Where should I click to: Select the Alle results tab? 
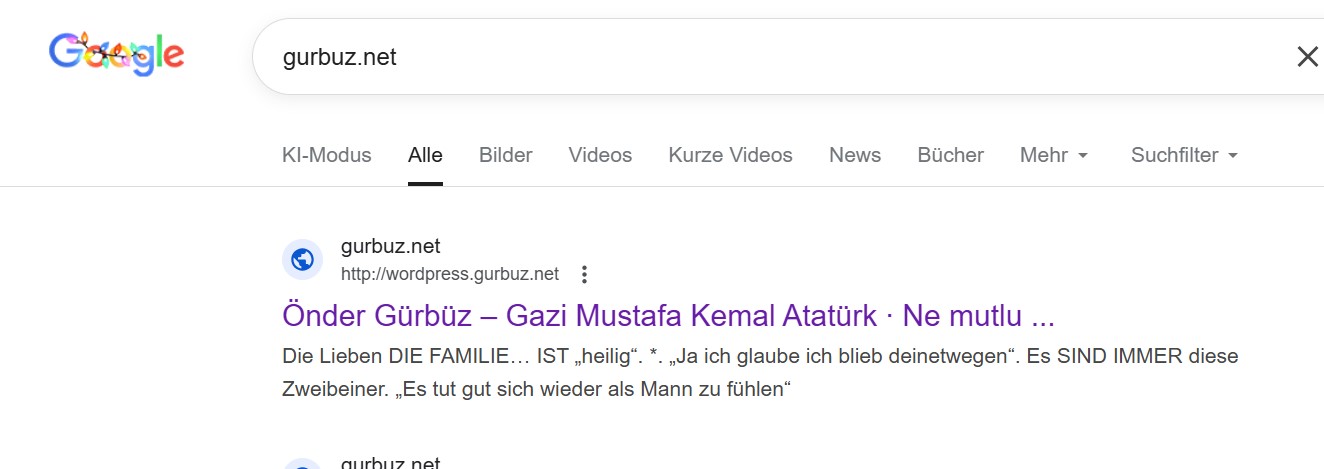(x=425, y=155)
